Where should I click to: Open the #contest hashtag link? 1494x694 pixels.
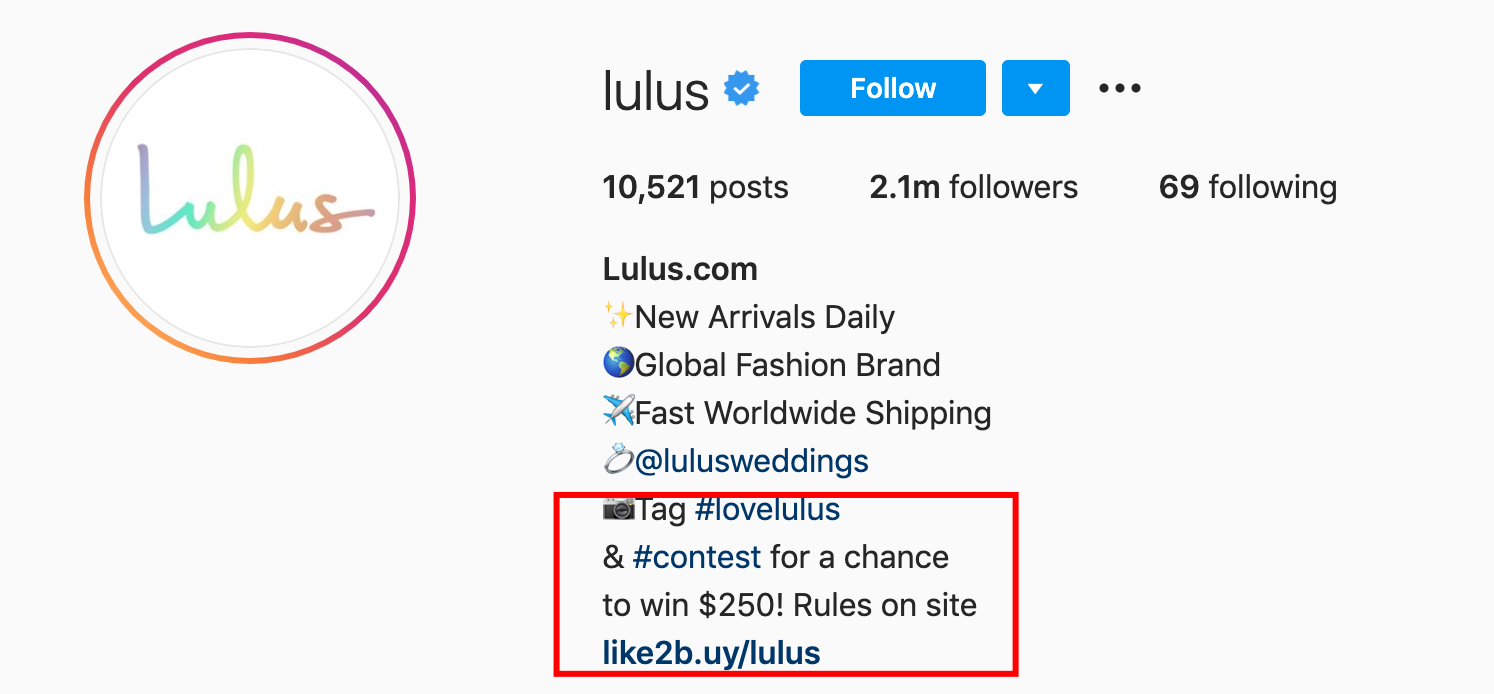697,557
